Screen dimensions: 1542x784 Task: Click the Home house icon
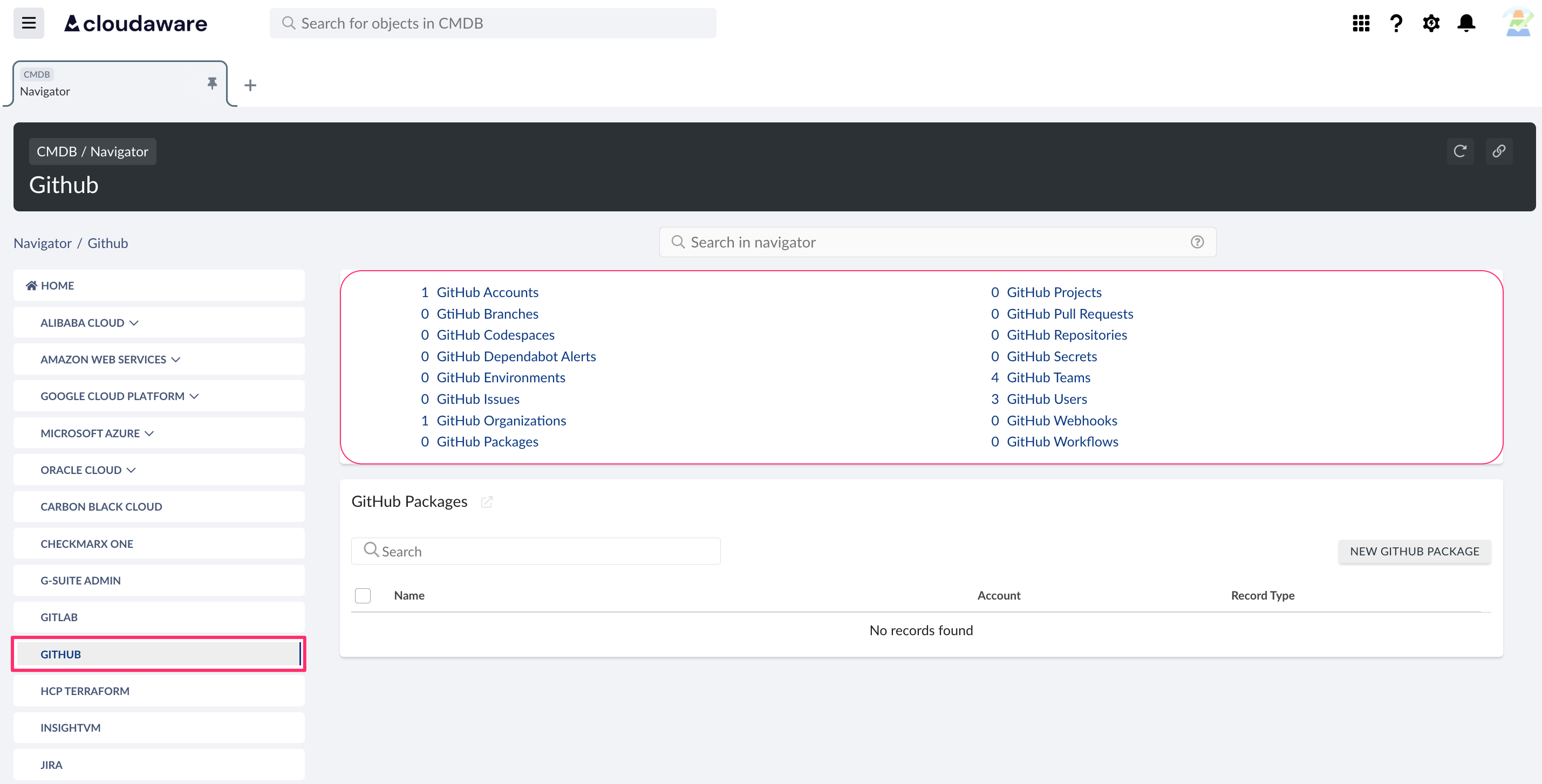[31, 285]
